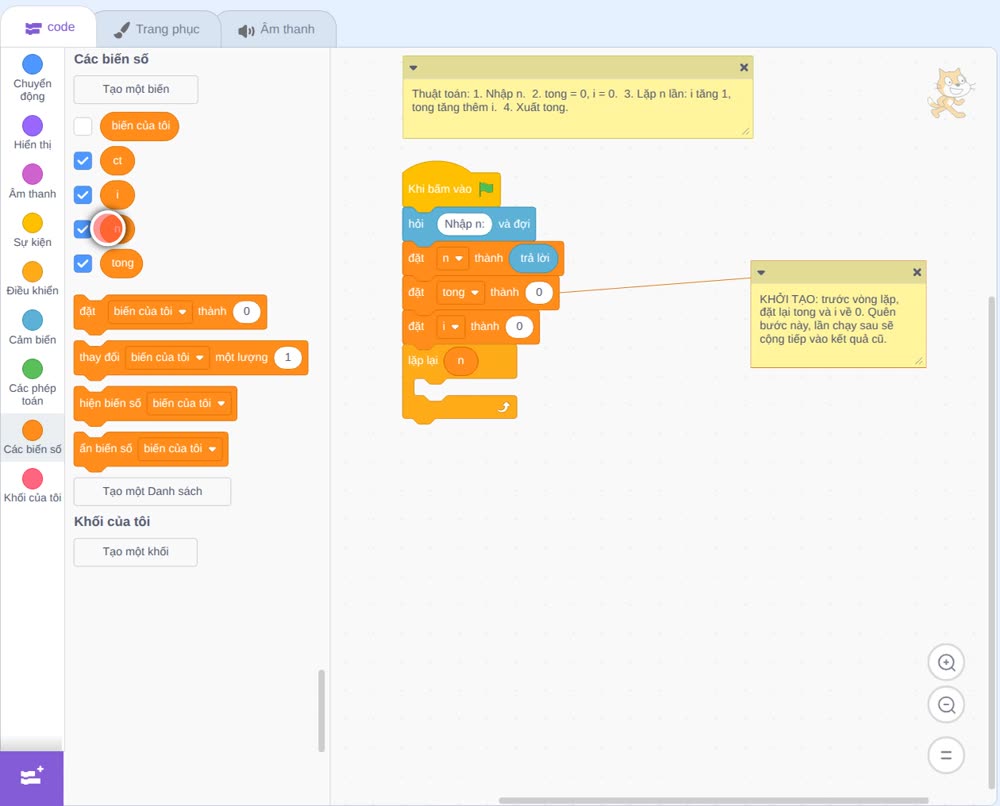Screen dimensions: 1000x806
Task: Zoom out of the workspace
Action: coord(946,705)
